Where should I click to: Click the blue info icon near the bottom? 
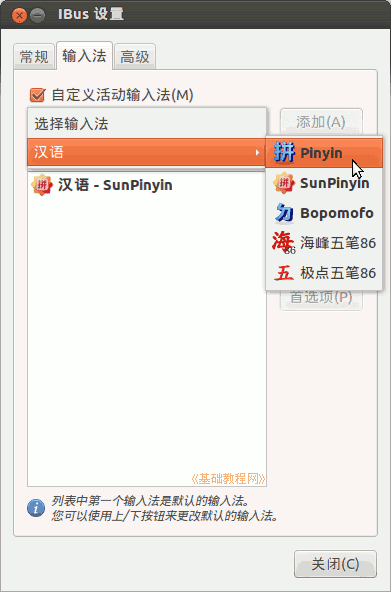[36, 508]
